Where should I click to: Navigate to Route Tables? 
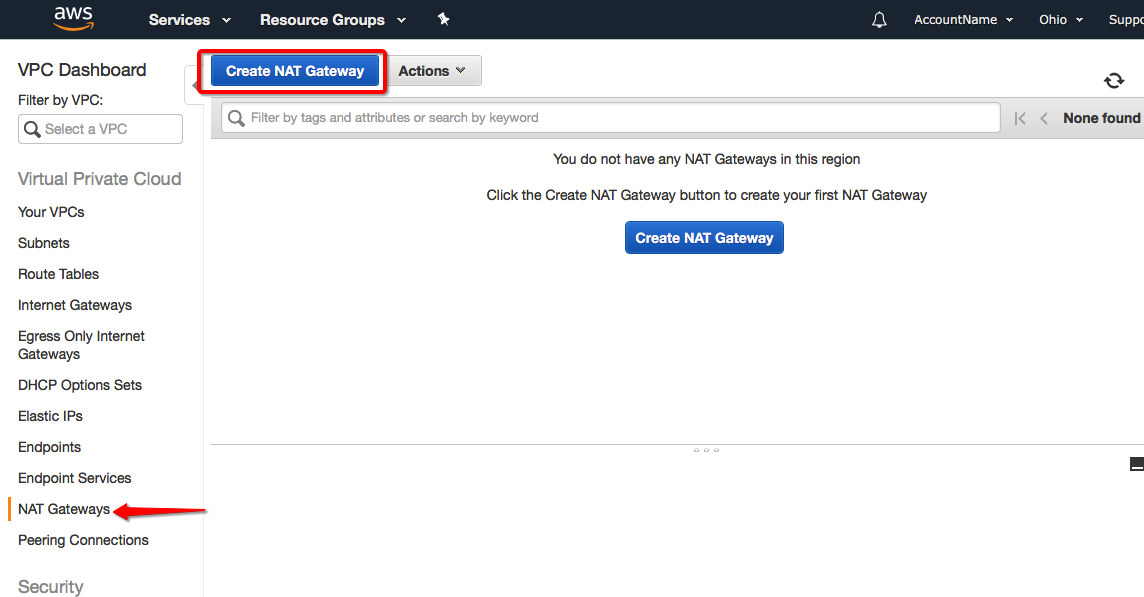click(58, 274)
